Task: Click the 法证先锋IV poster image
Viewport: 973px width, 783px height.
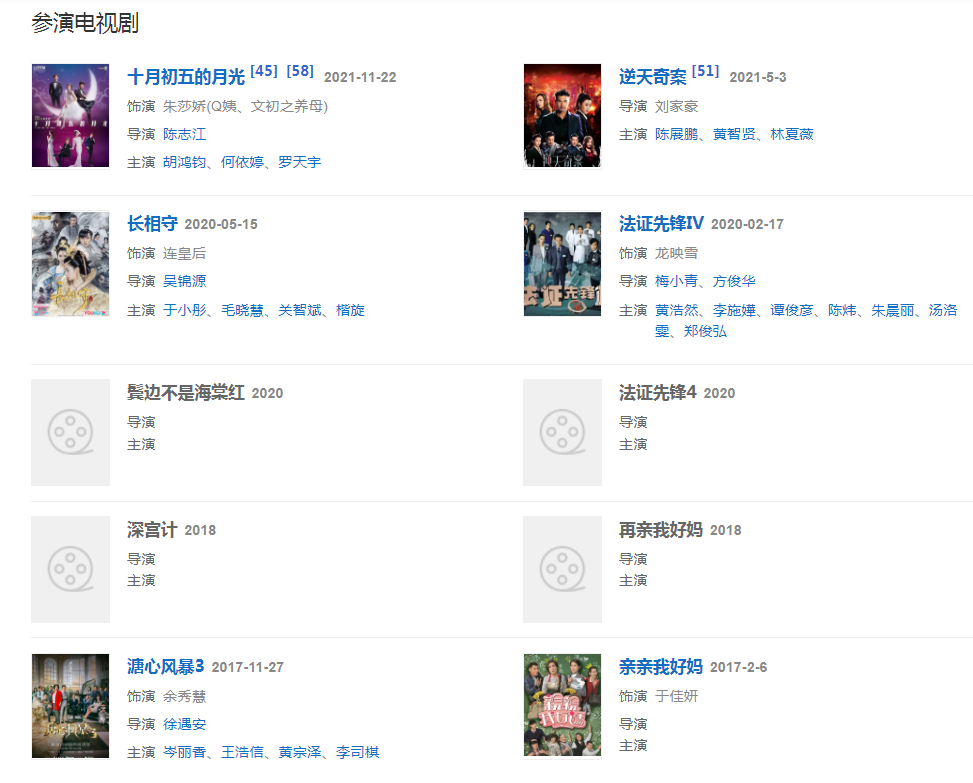Action: tap(562, 264)
